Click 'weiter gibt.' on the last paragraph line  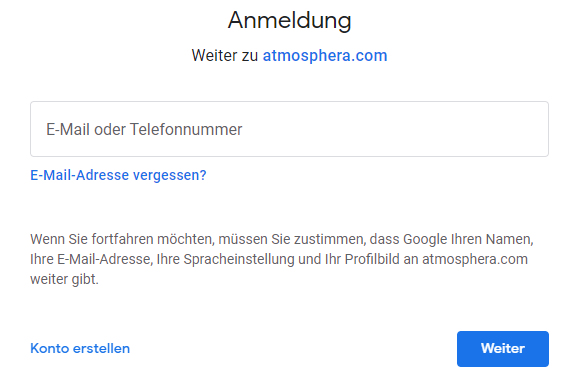point(64,279)
